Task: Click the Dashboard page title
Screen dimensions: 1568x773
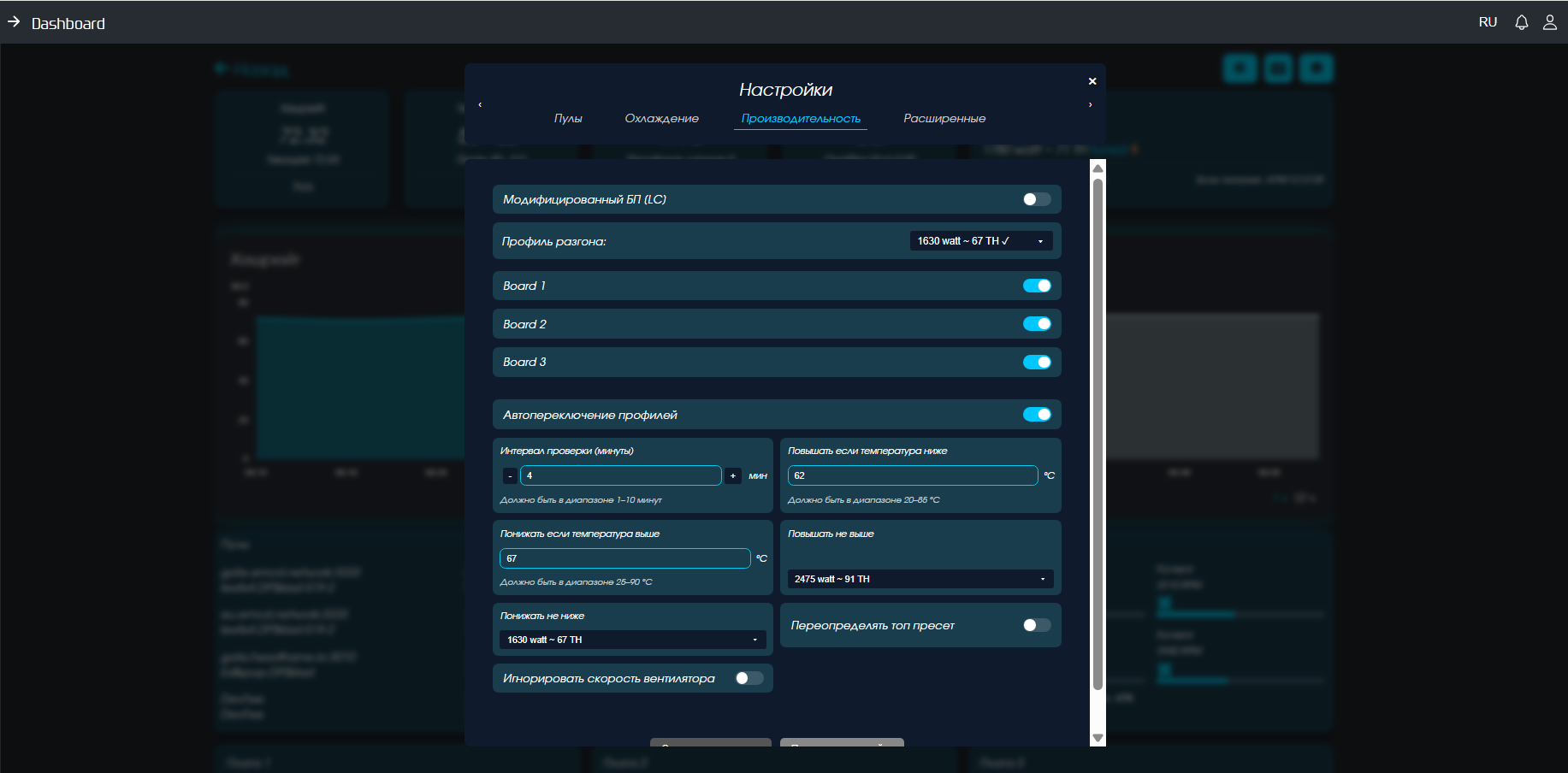Action: pyautogui.click(x=68, y=24)
